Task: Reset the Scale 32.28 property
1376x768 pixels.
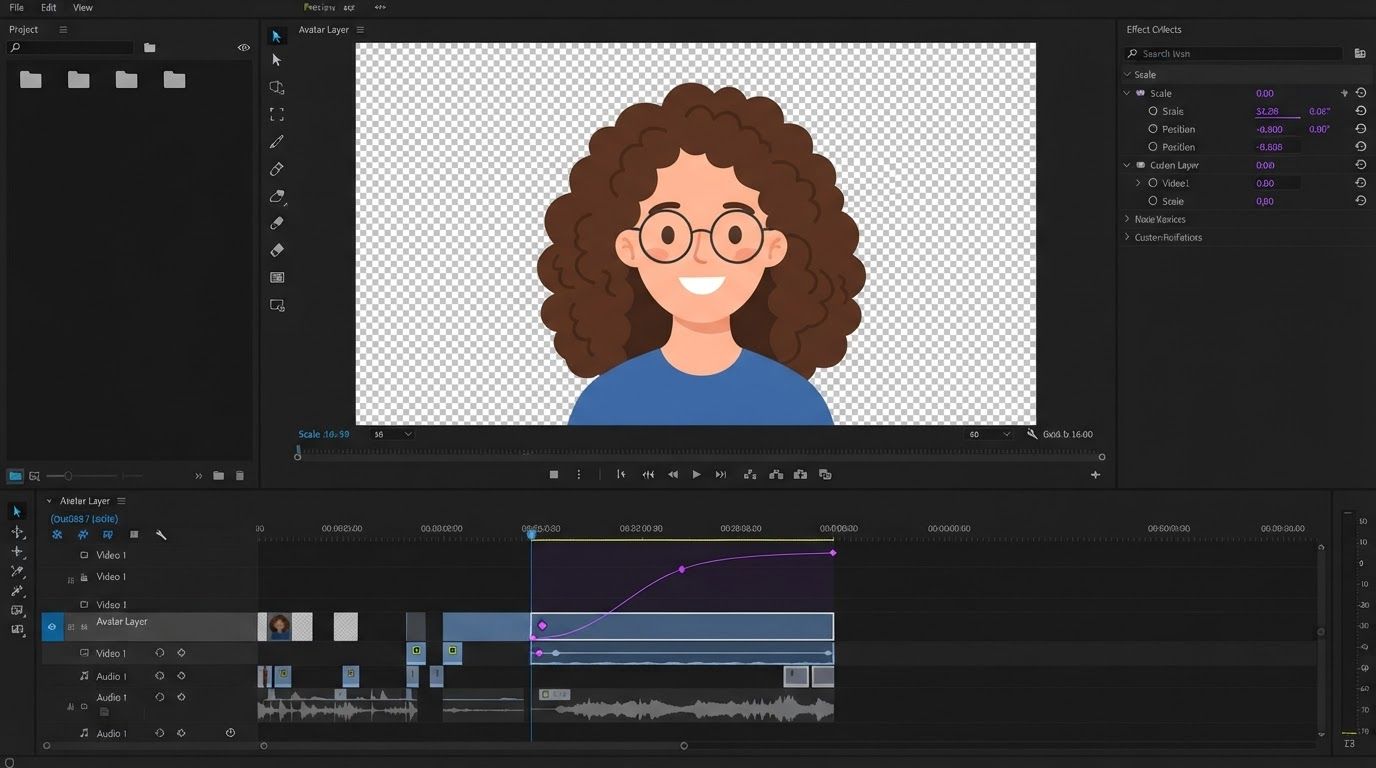Action: [1360, 111]
